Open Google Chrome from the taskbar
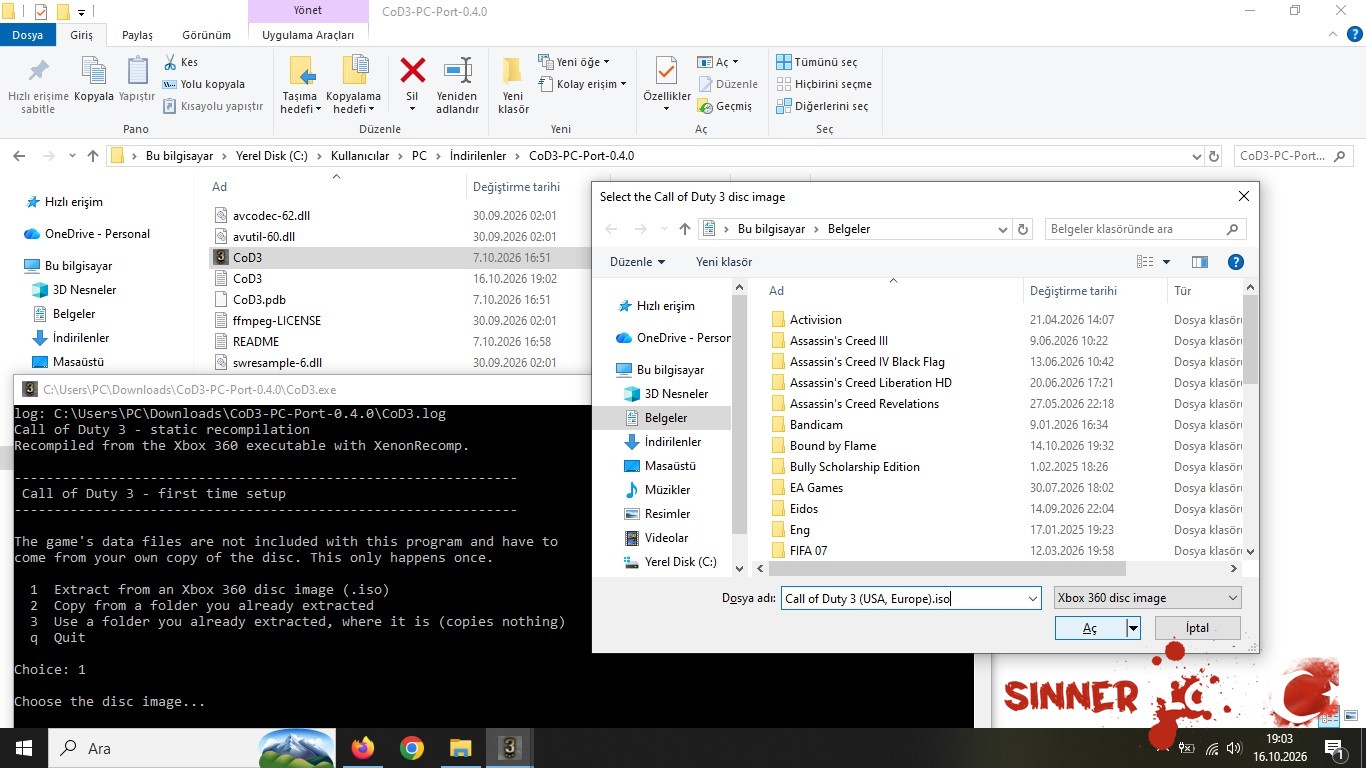Viewport: 1366px width, 768px height. pyautogui.click(x=411, y=748)
